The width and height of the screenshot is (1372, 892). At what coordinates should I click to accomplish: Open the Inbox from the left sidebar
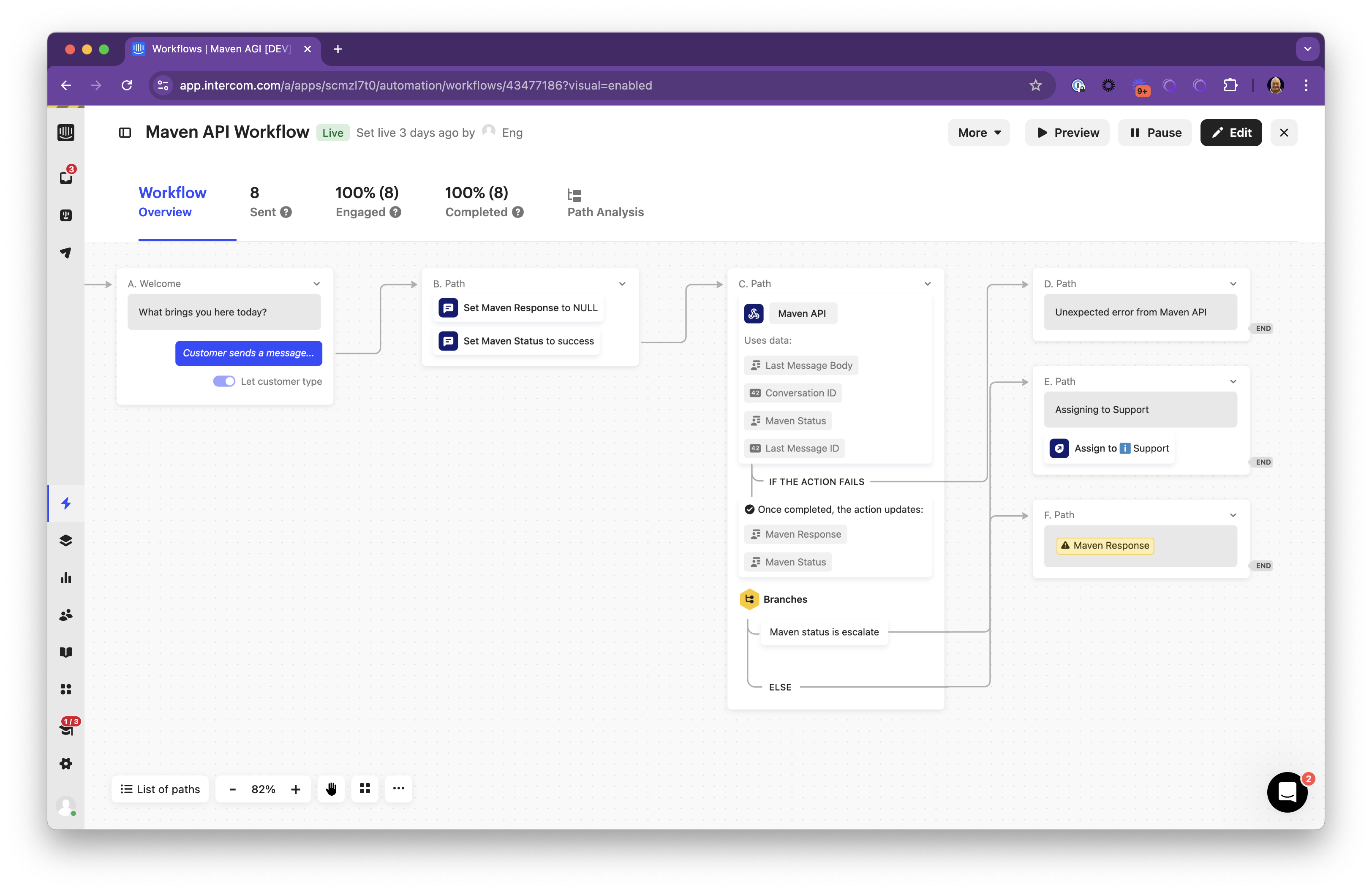pyautogui.click(x=66, y=177)
